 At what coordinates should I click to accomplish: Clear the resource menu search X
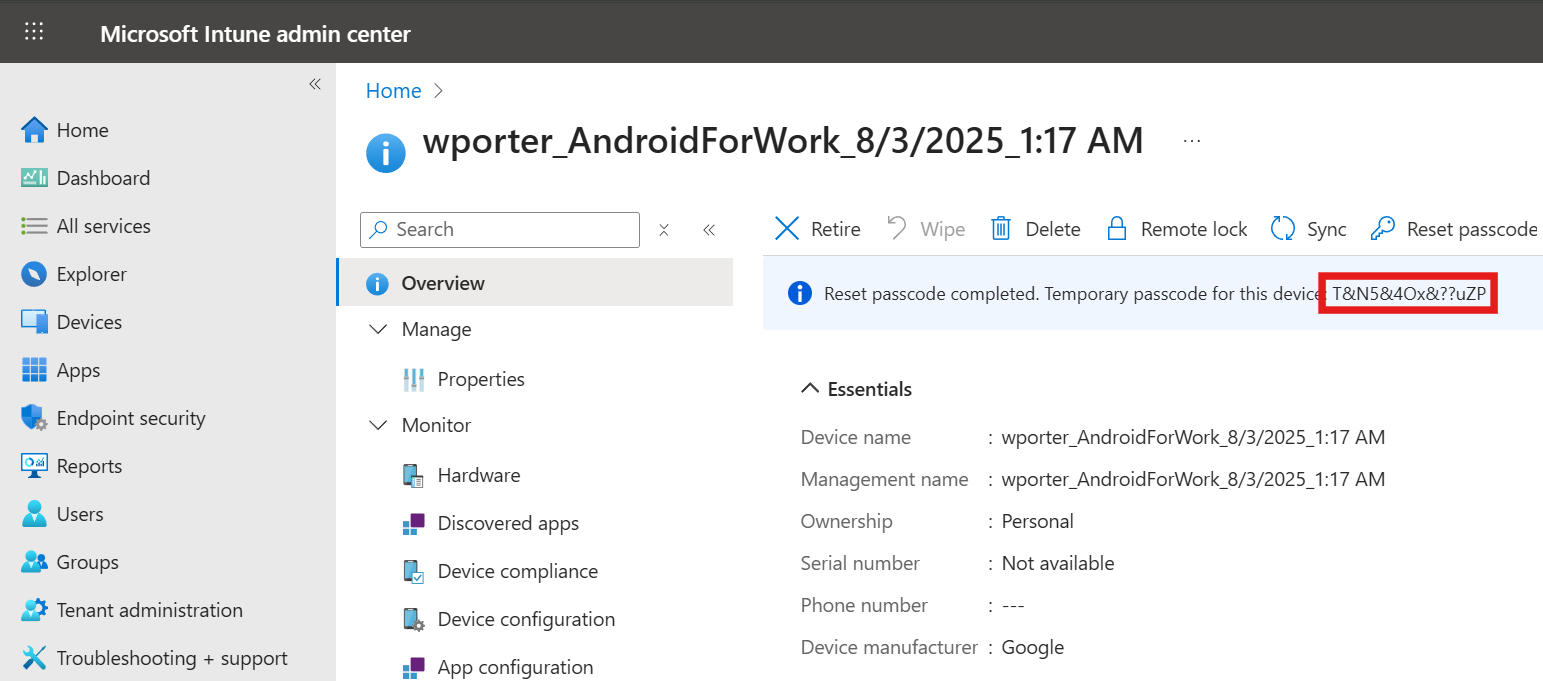[x=664, y=230]
